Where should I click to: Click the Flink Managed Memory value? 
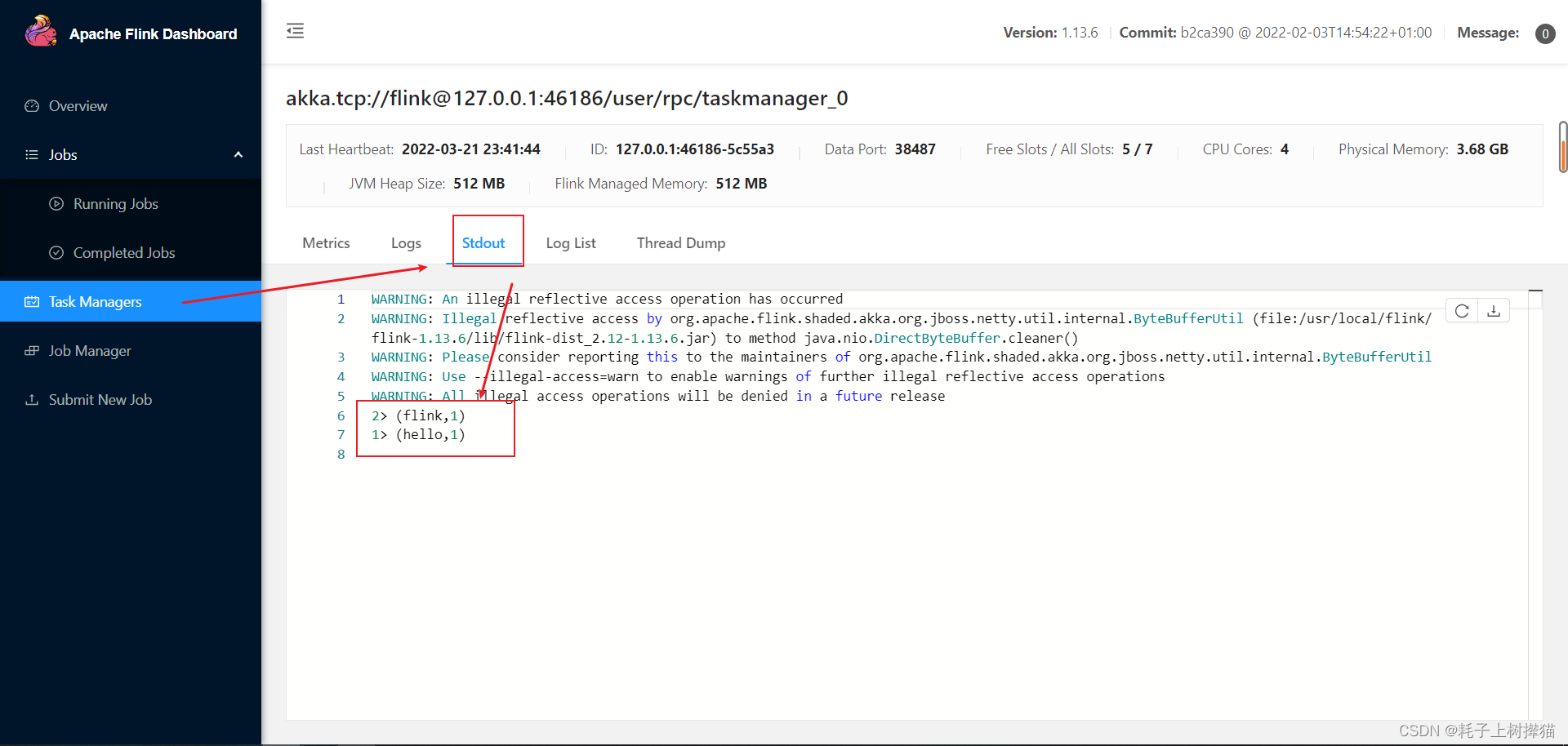click(x=742, y=184)
